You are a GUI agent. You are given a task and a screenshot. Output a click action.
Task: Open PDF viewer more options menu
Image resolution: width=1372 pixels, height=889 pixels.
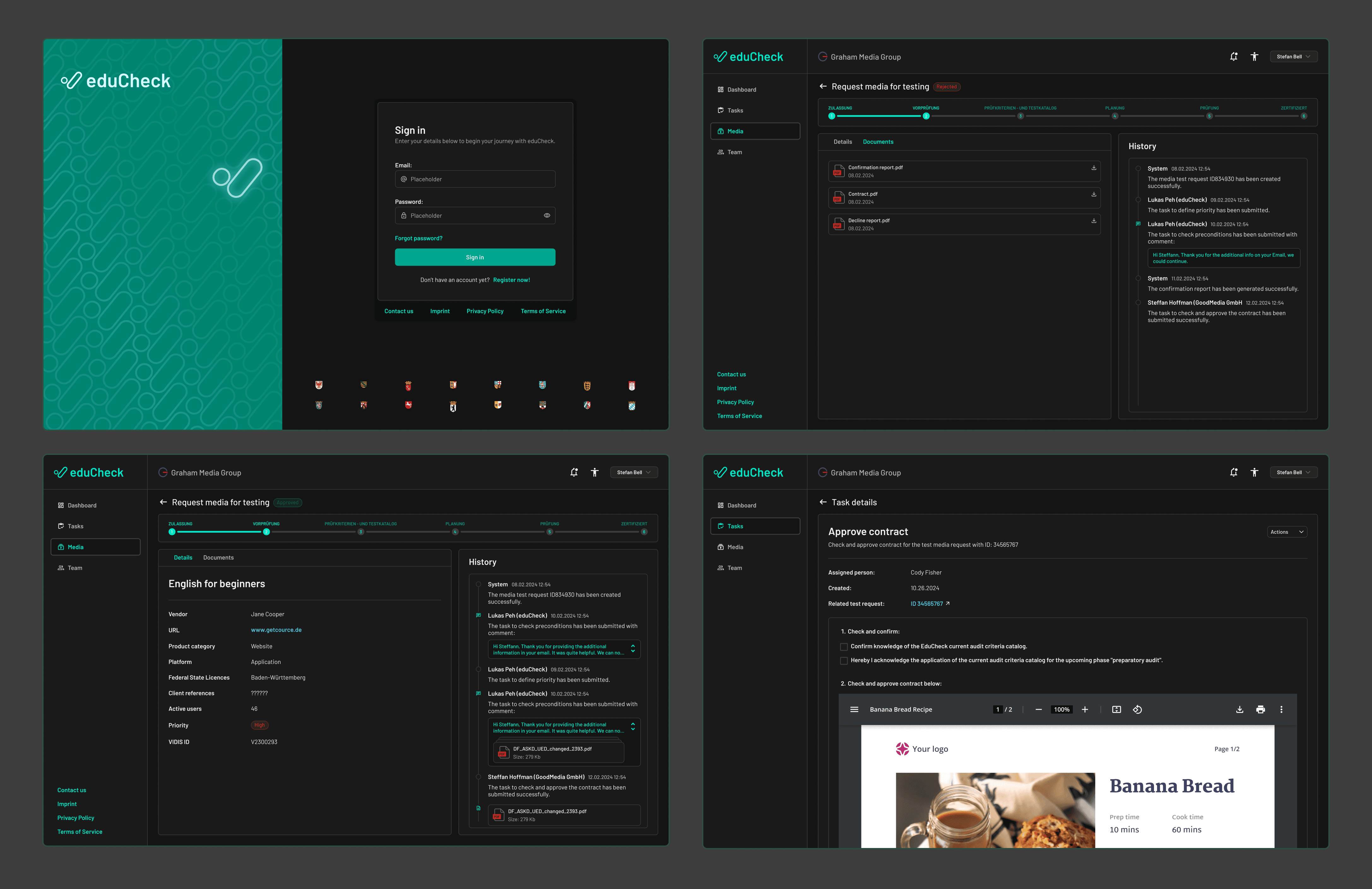pos(1281,709)
